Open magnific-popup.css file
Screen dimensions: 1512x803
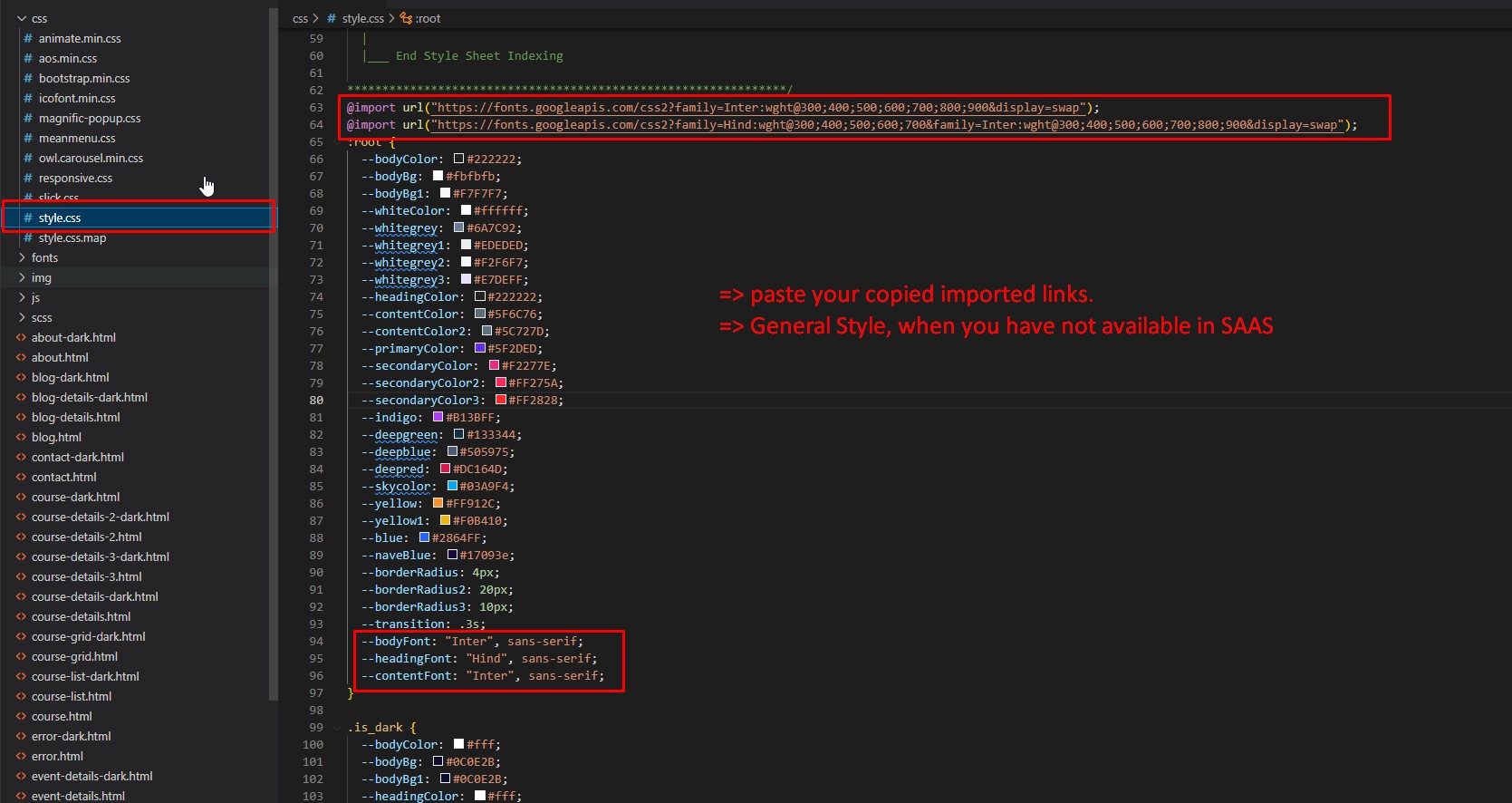(x=90, y=118)
